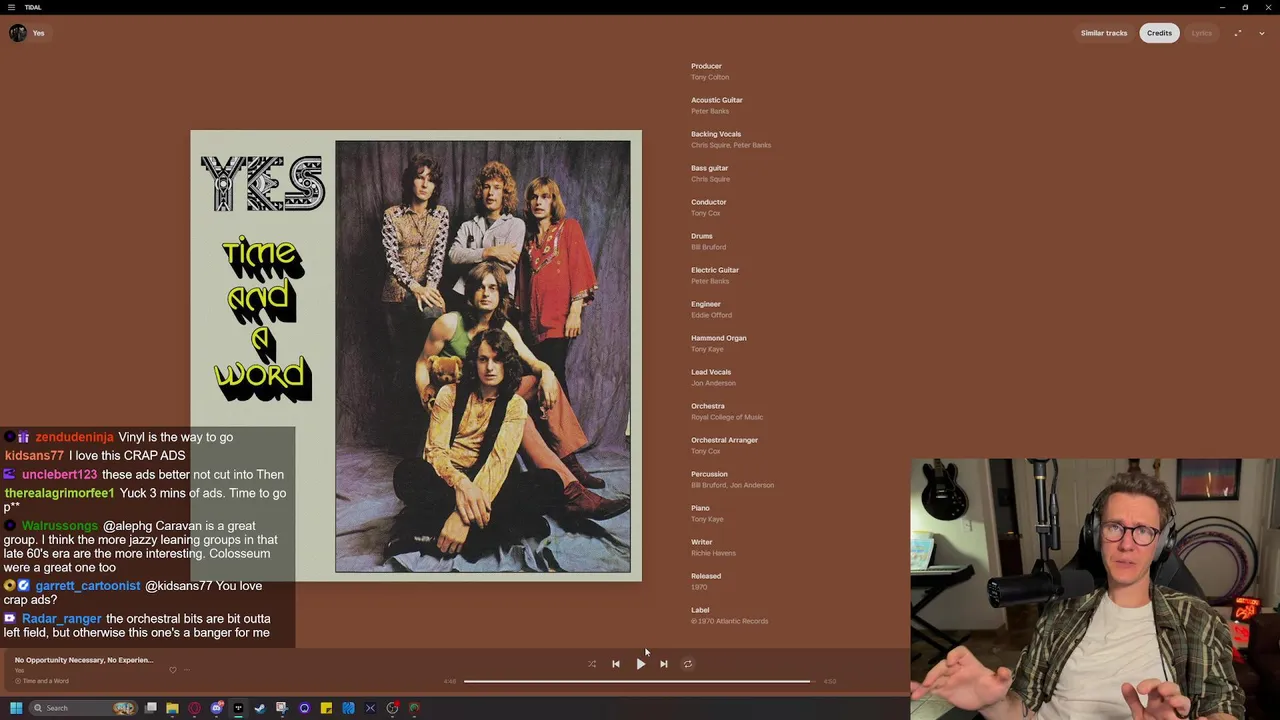Open Richie Havens writer credit
The height and width of the screenshot is (720, 1280).
713,553
